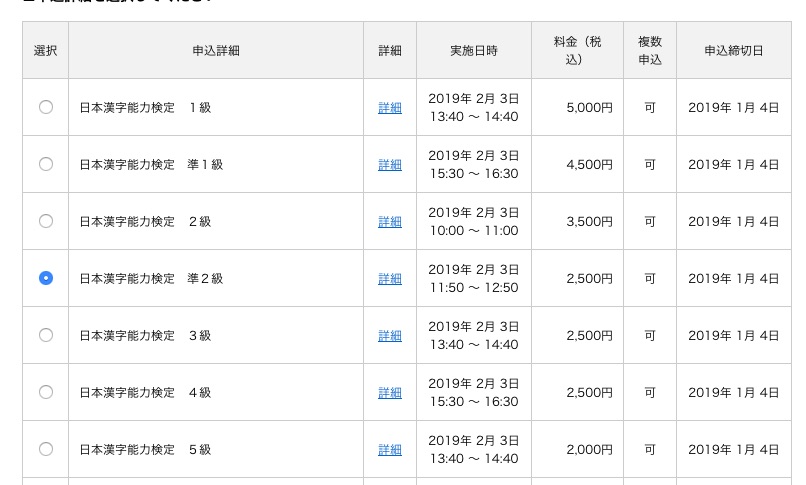Select the 3級 exam radio button
Viewport: 806px width, 485px height.
pyautogui.click(x=46, y=335)
